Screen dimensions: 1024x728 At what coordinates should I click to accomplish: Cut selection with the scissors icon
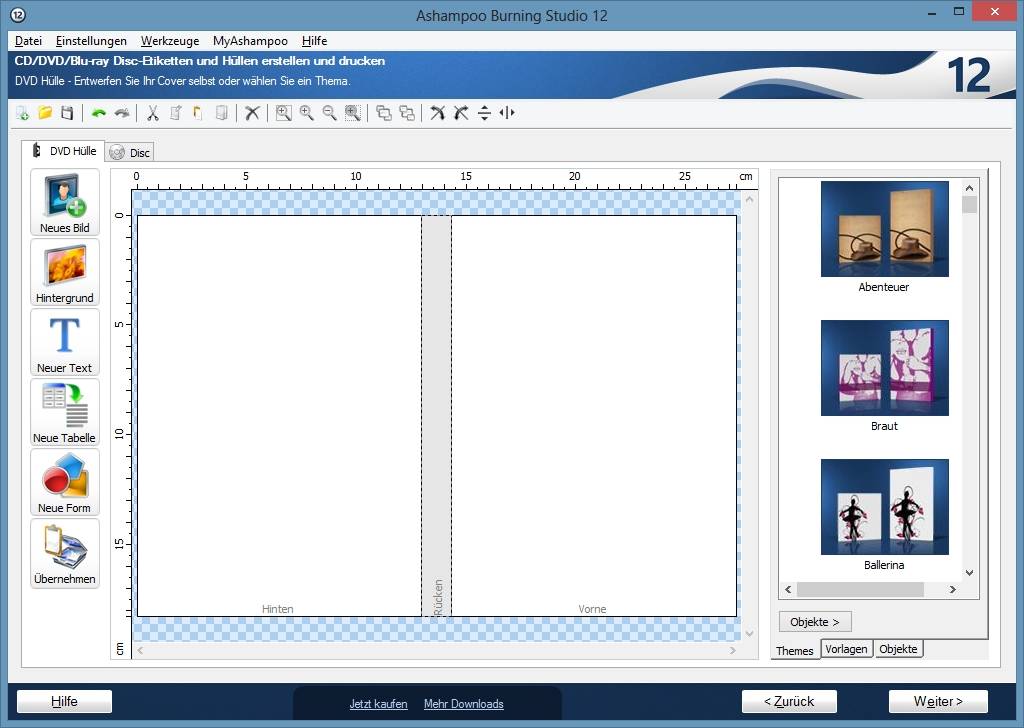click(x=153, y=113)
